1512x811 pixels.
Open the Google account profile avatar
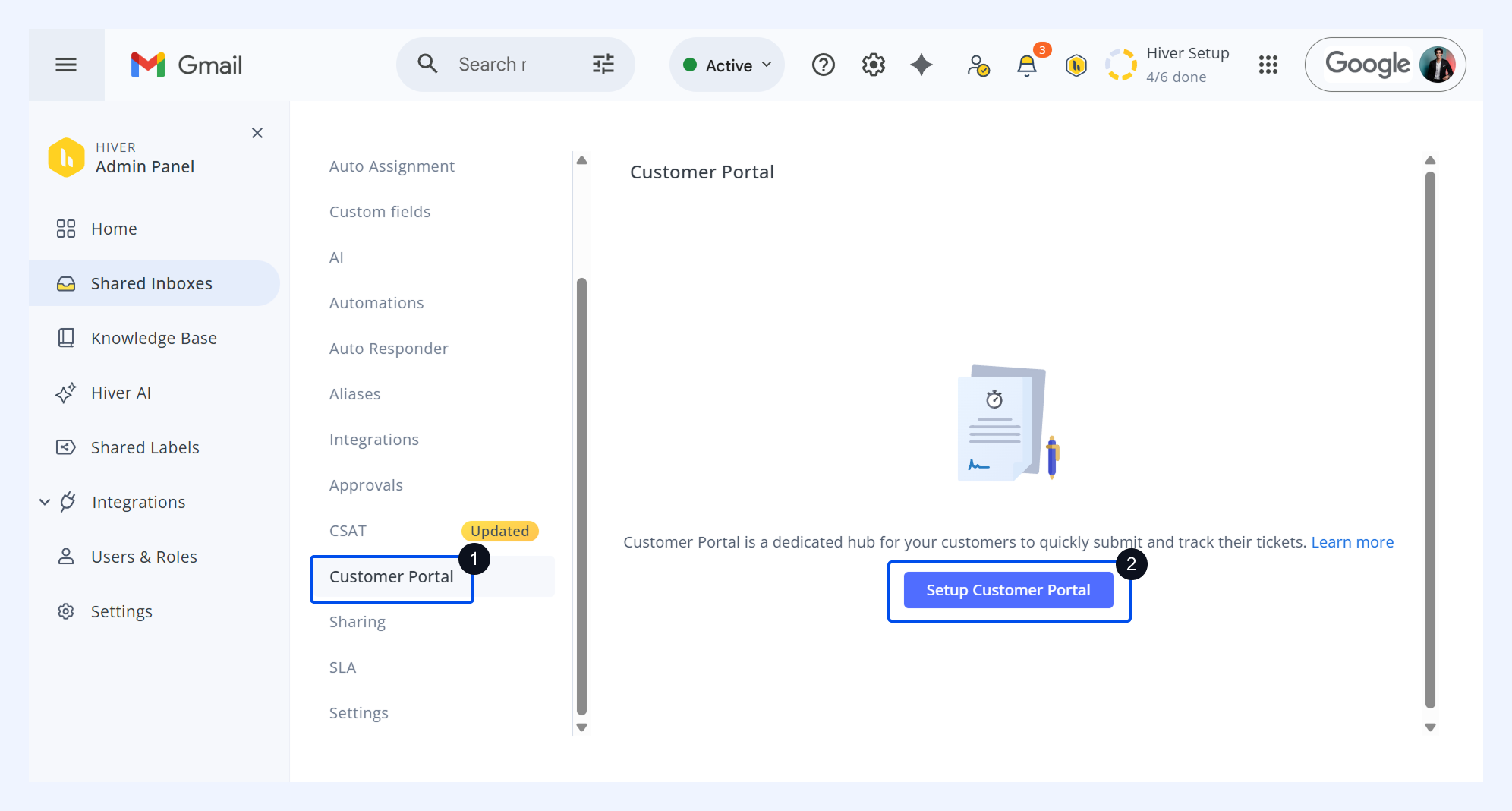(x=1438, y=65)
